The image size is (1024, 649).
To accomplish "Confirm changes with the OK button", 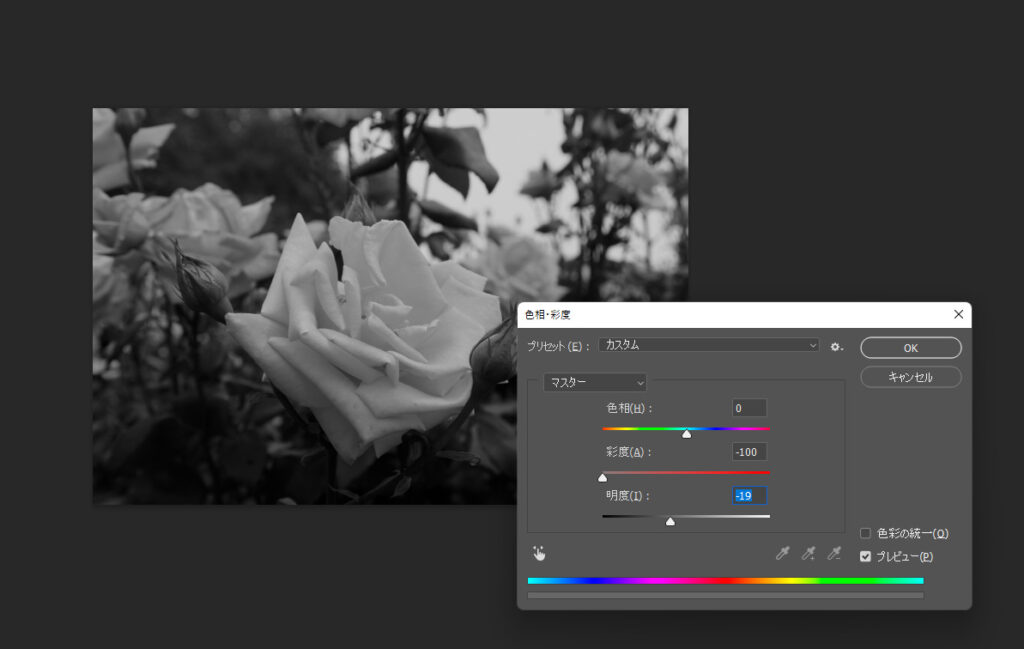I will [910, 348].
